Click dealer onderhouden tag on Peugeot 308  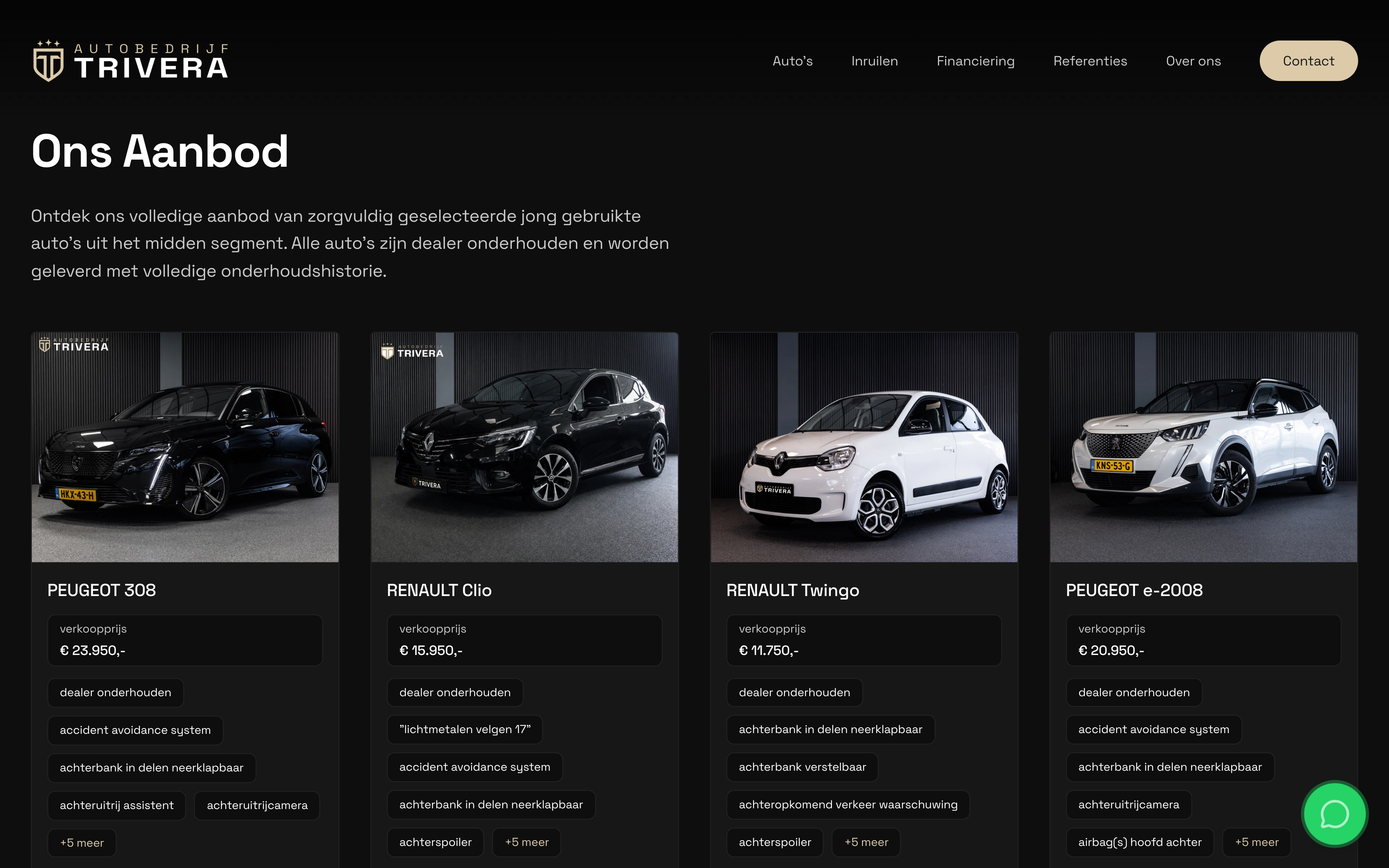(115, 693)
